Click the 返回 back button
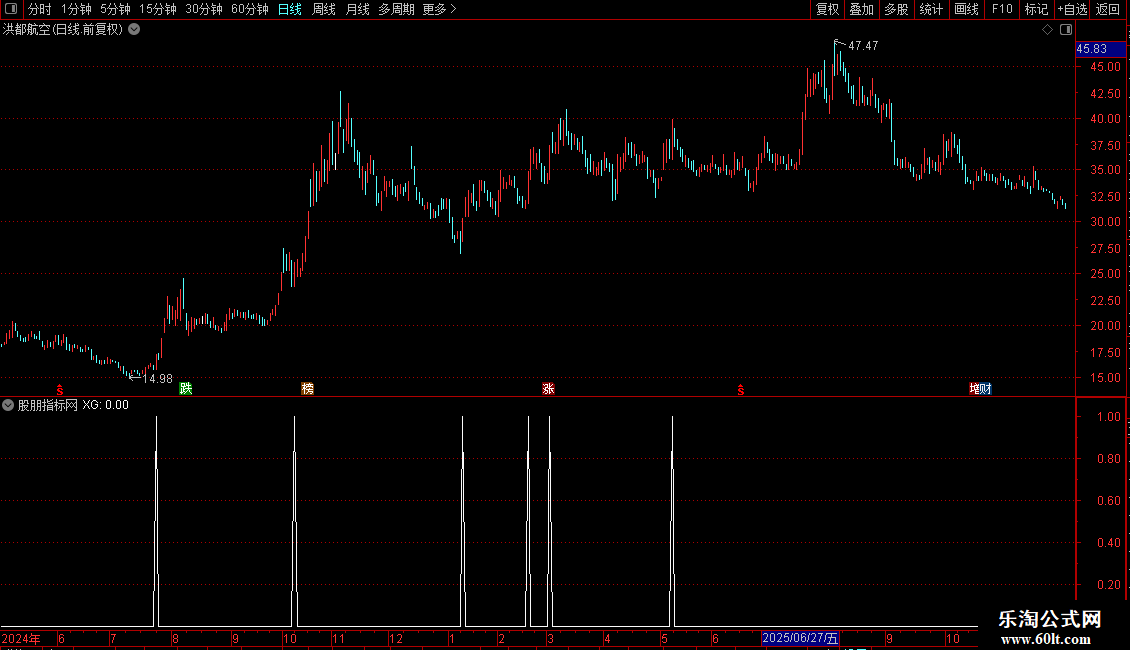 tap(1108, 9)
